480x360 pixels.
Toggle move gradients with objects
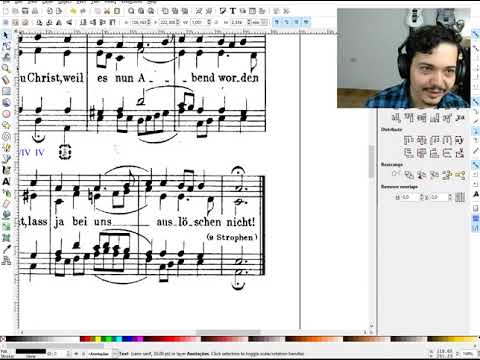coord(296,23)
